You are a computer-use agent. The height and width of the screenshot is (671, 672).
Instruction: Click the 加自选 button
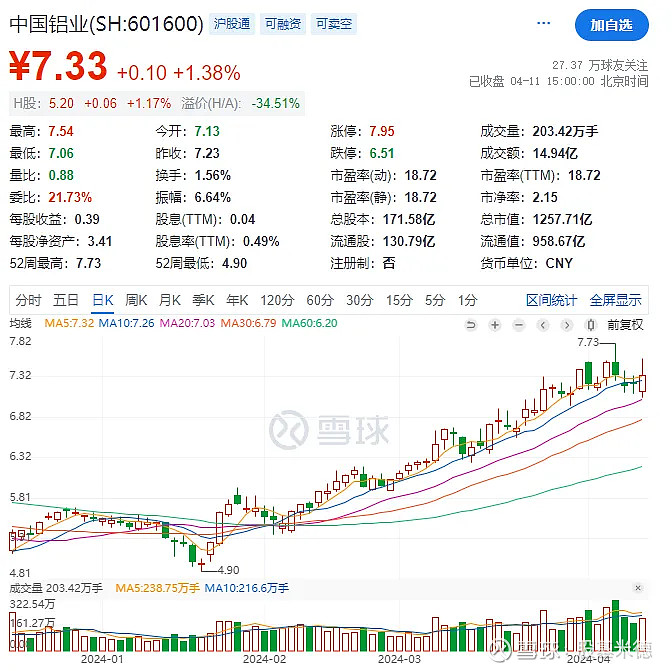pyautogui.click(x=612, y=25)
